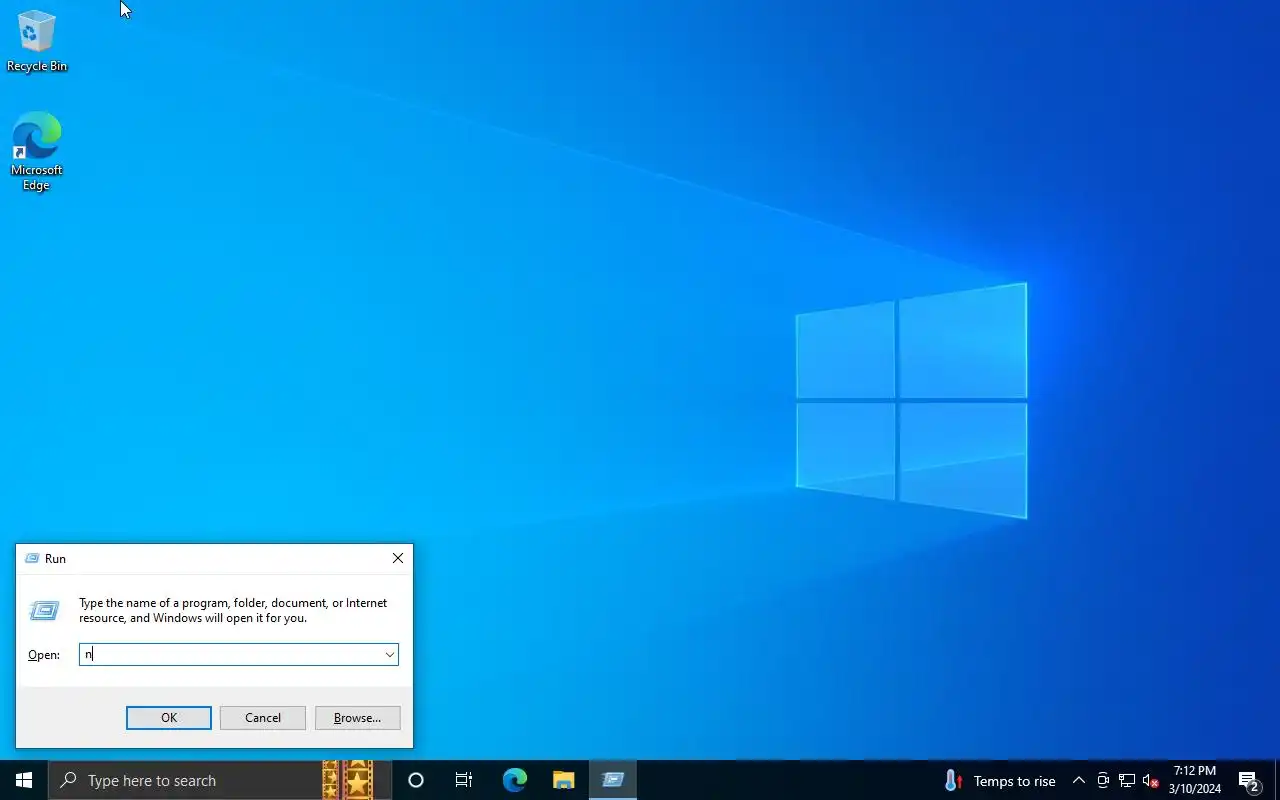Viewport: 1280px width, 800px height.
Task: Open the Windows Start menu
Action: 24,780
